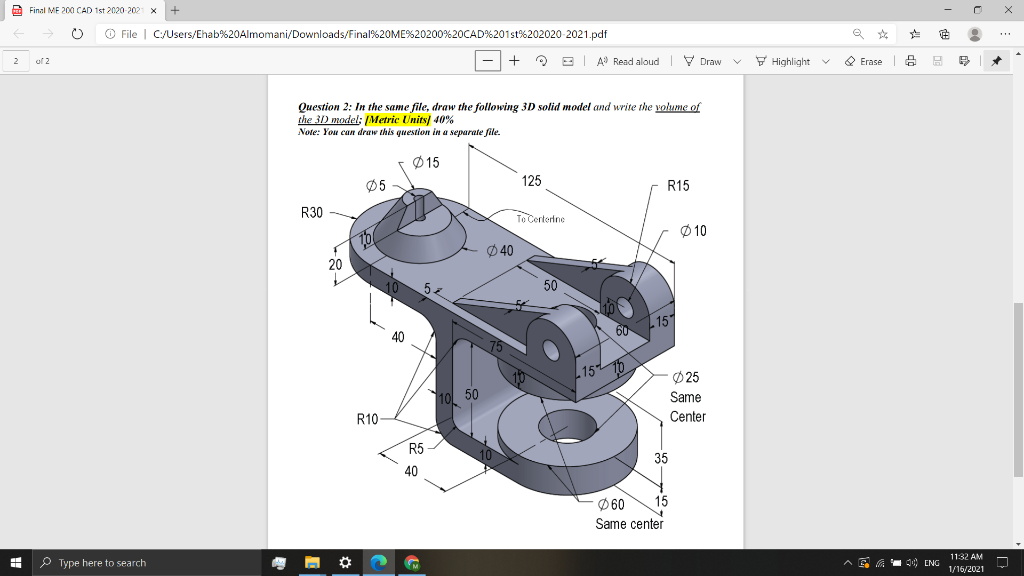The width and height of the screenshot is (1024, 576).
Task: Rotate the PDF page
Action: click(541, 61)
